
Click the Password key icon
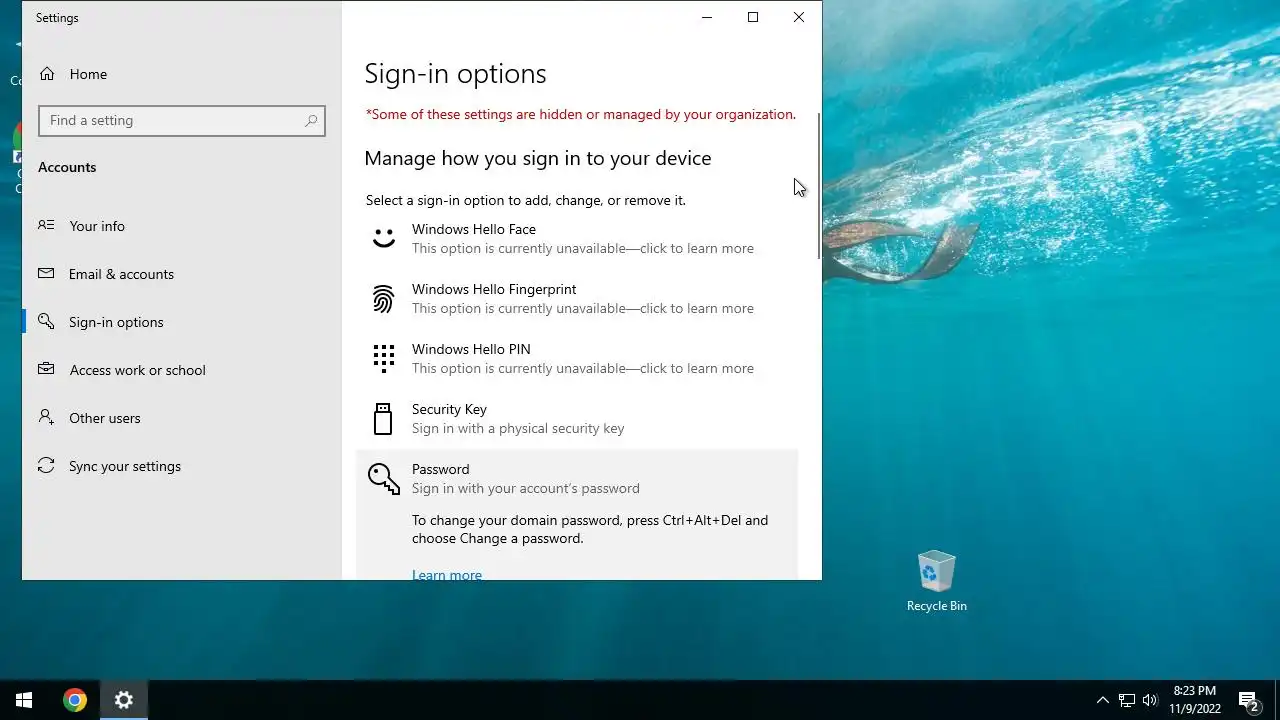click(x=383, y=478)
